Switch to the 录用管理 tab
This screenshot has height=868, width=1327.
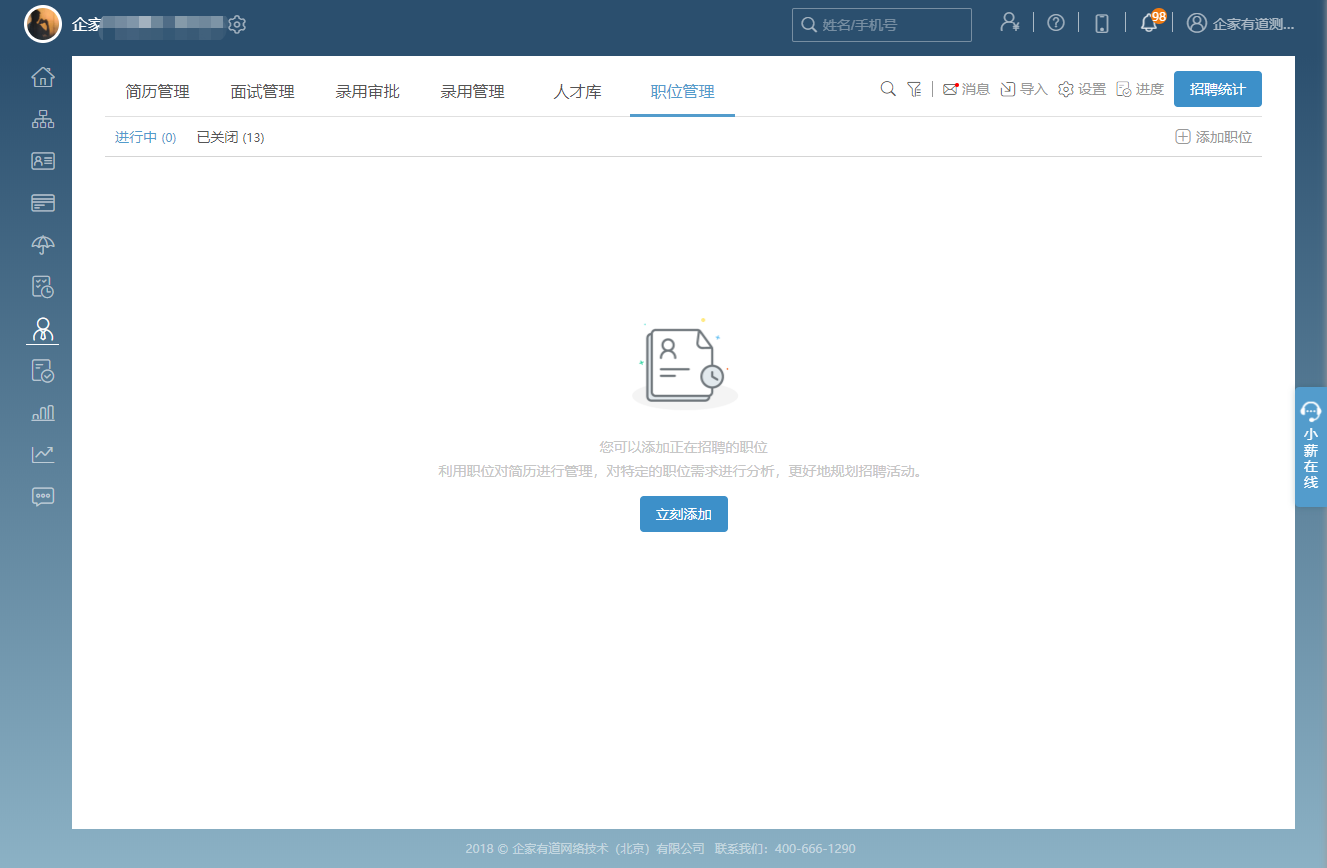[473, 92]
